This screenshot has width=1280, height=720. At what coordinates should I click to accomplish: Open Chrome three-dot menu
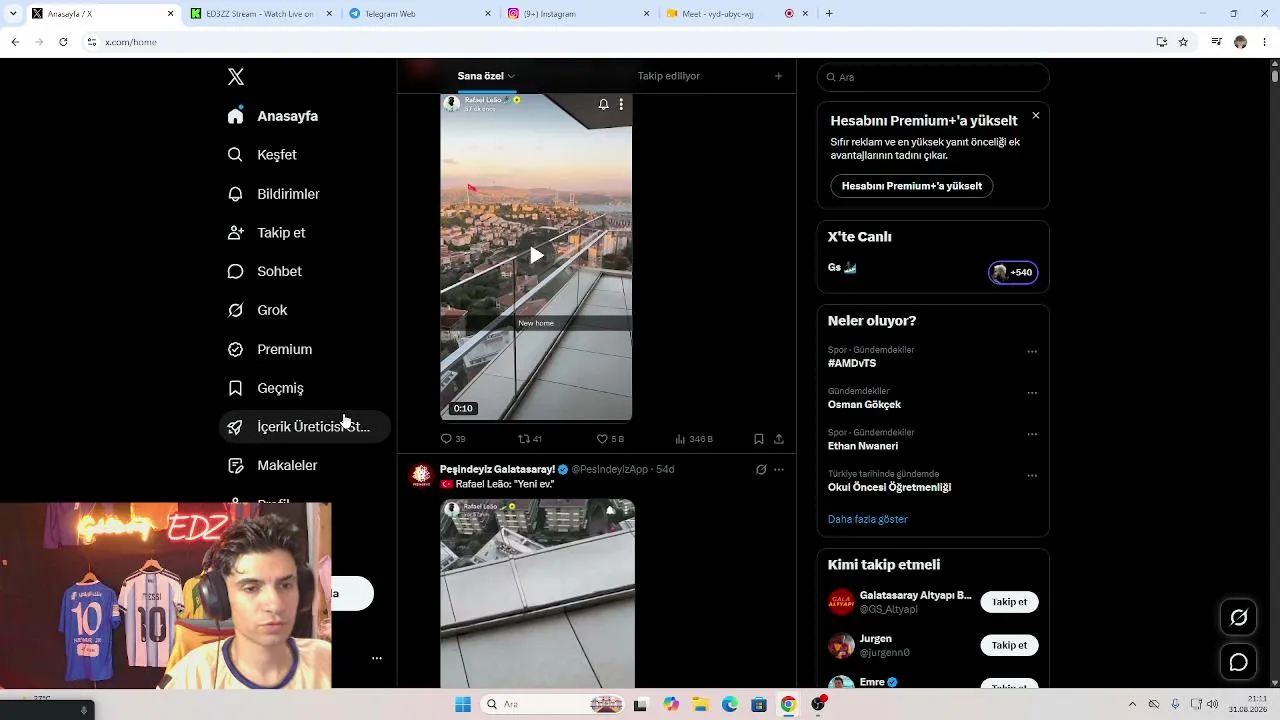point(1264,42)
